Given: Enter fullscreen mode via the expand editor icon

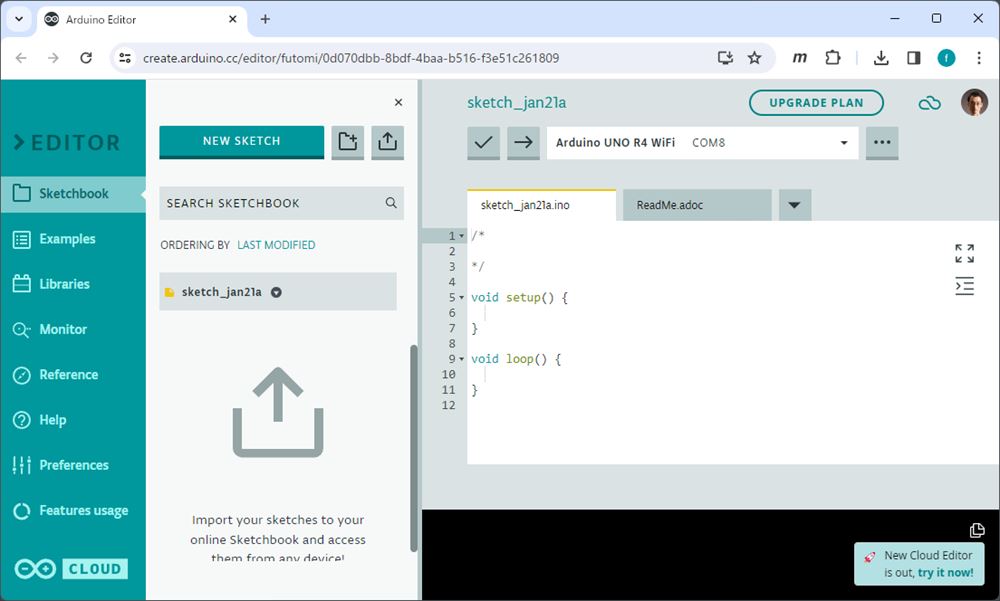Looking at the screenshot, I should (x=964, y=252).
